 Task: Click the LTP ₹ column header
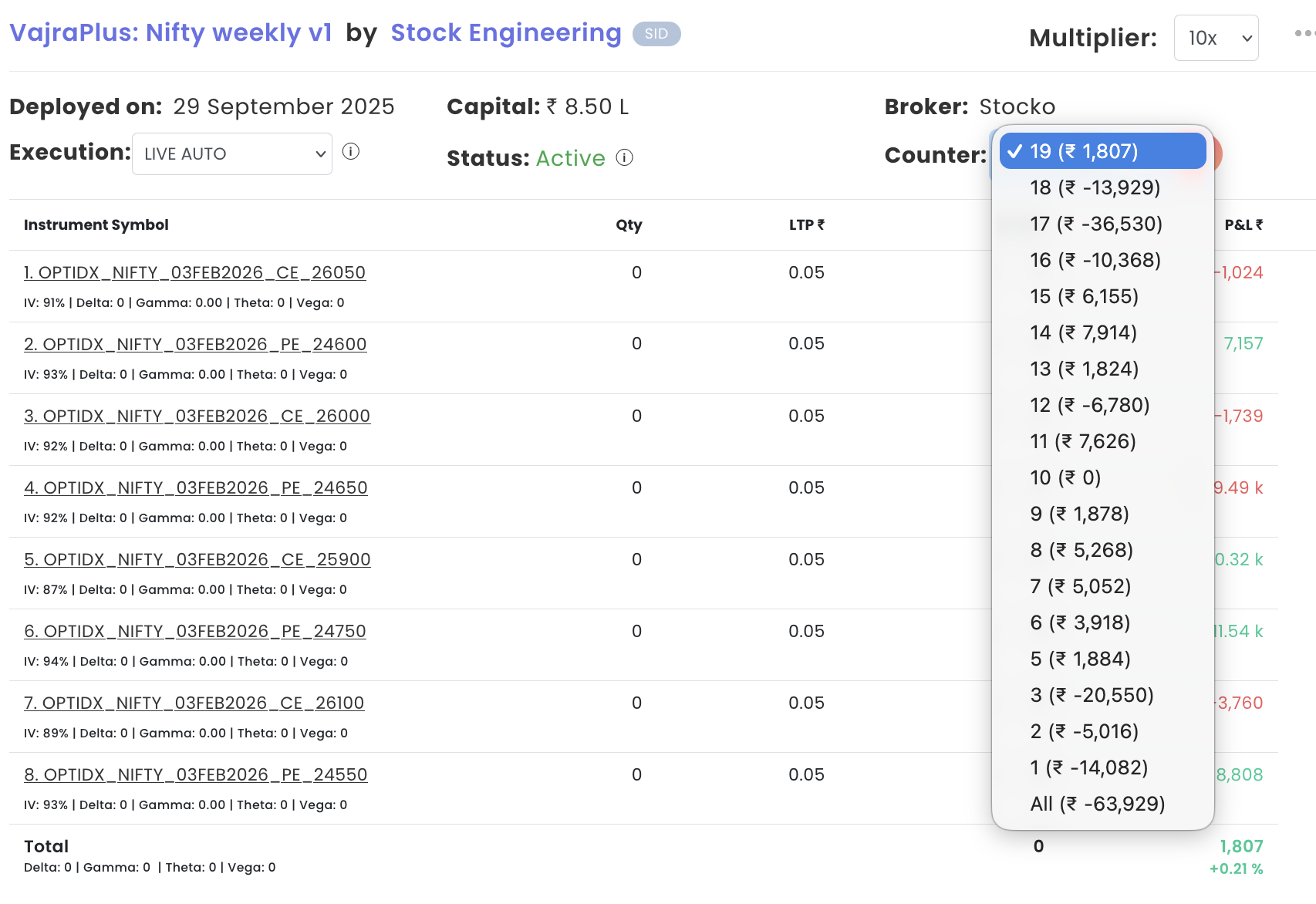click(x=806, y=225)
